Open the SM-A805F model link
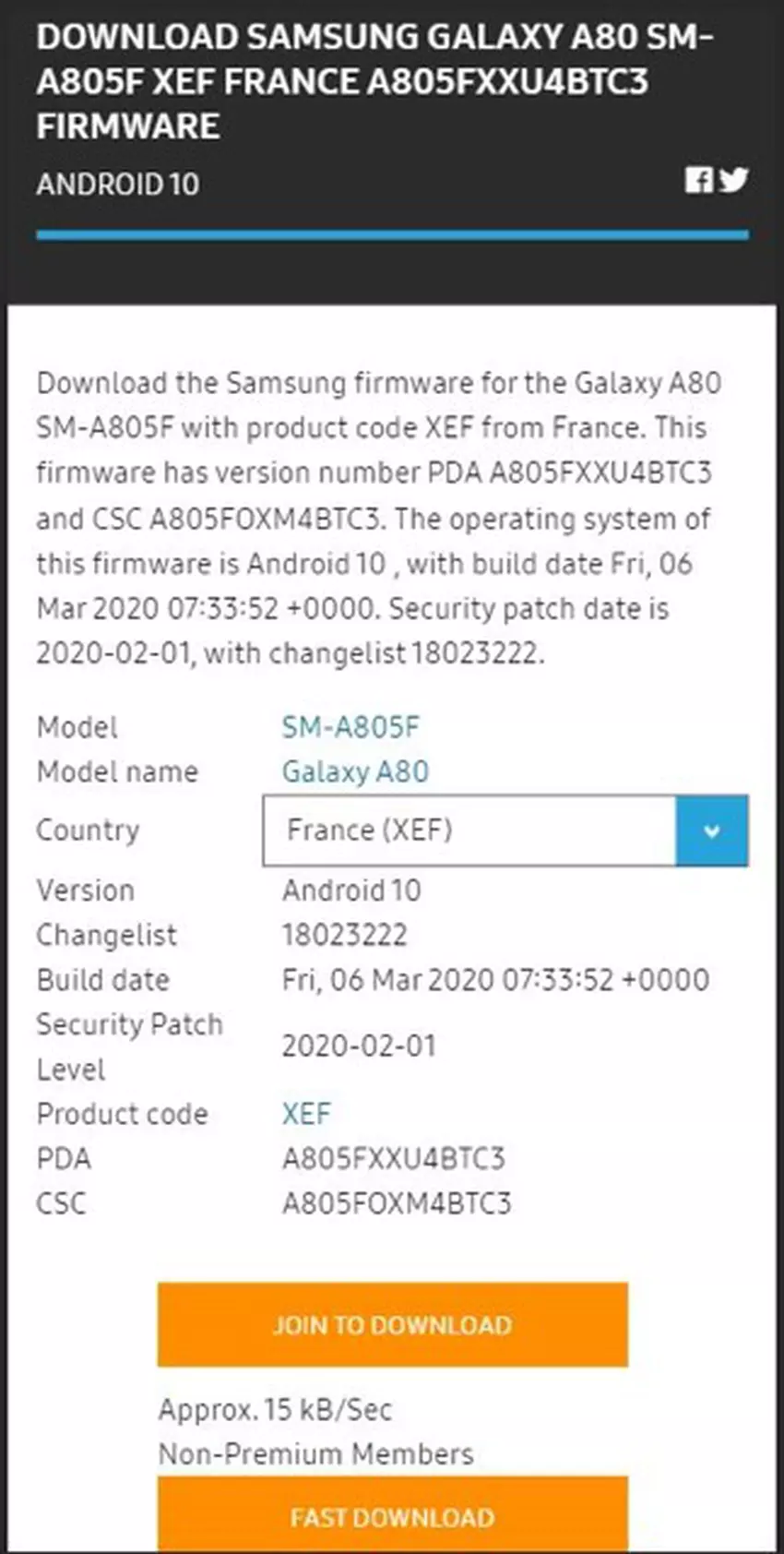The height and width of the screenshot is (1554, 784). (x=350, y=727)
